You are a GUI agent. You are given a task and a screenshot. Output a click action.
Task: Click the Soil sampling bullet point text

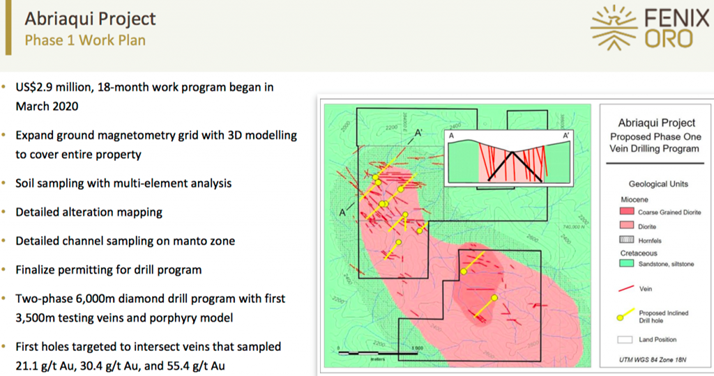tap(123, 183)
